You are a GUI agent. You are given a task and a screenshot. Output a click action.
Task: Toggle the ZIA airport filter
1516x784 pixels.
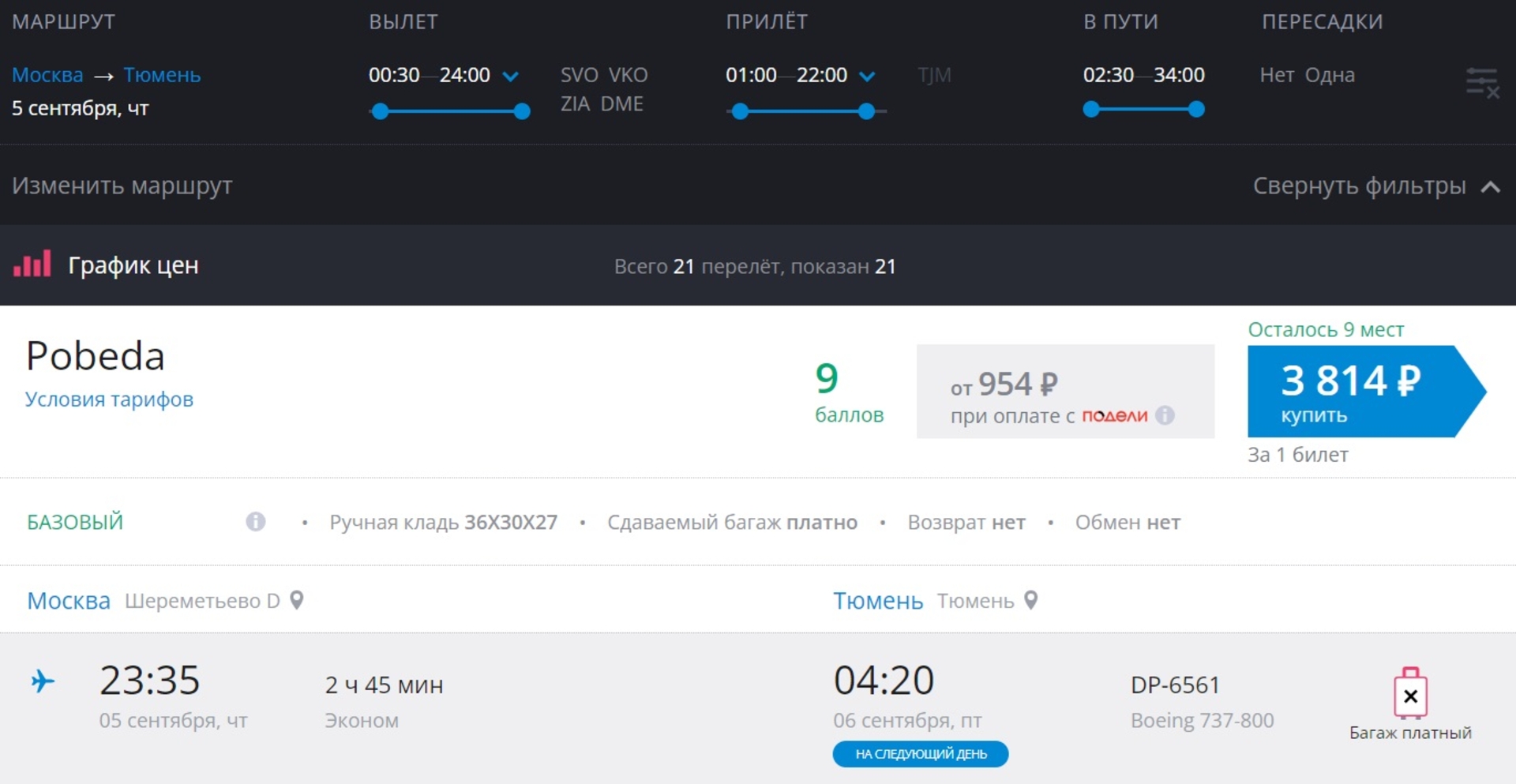tap(575, 104)
